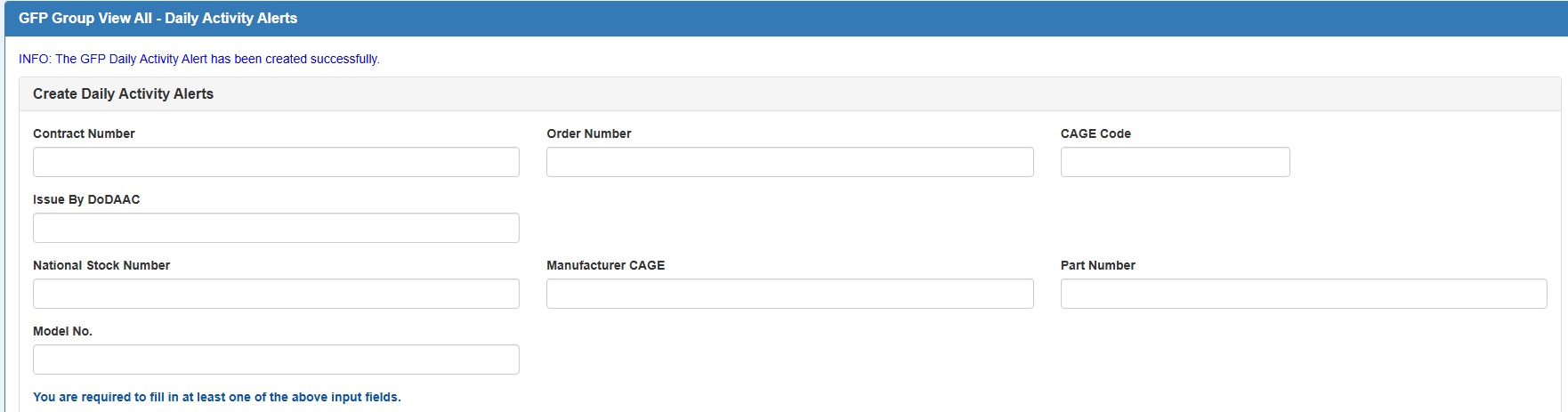Click the Model No. label
The image size is (1568, 412).
coord(62,331)
